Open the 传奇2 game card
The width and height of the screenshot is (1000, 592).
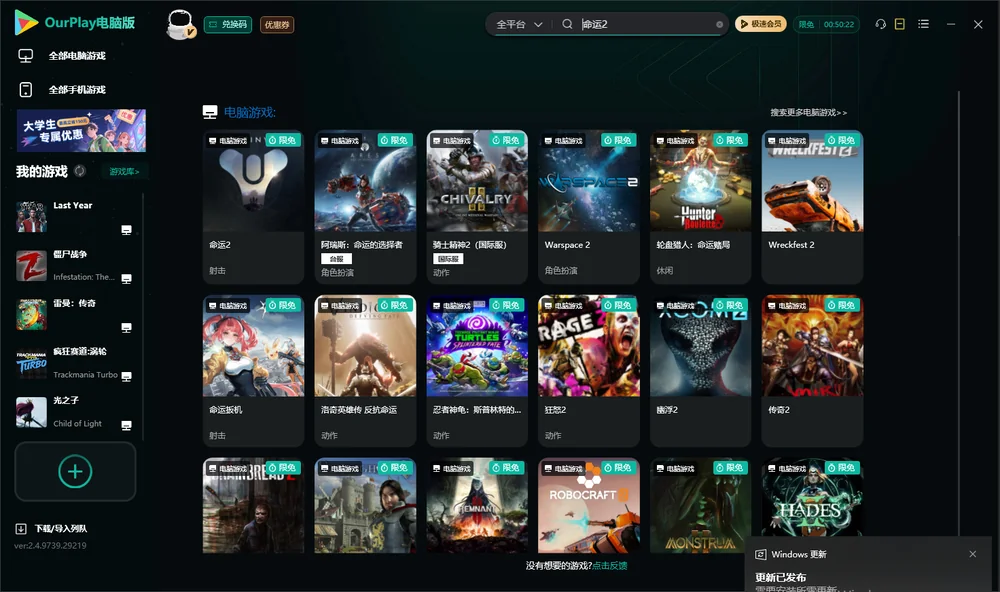812,371
